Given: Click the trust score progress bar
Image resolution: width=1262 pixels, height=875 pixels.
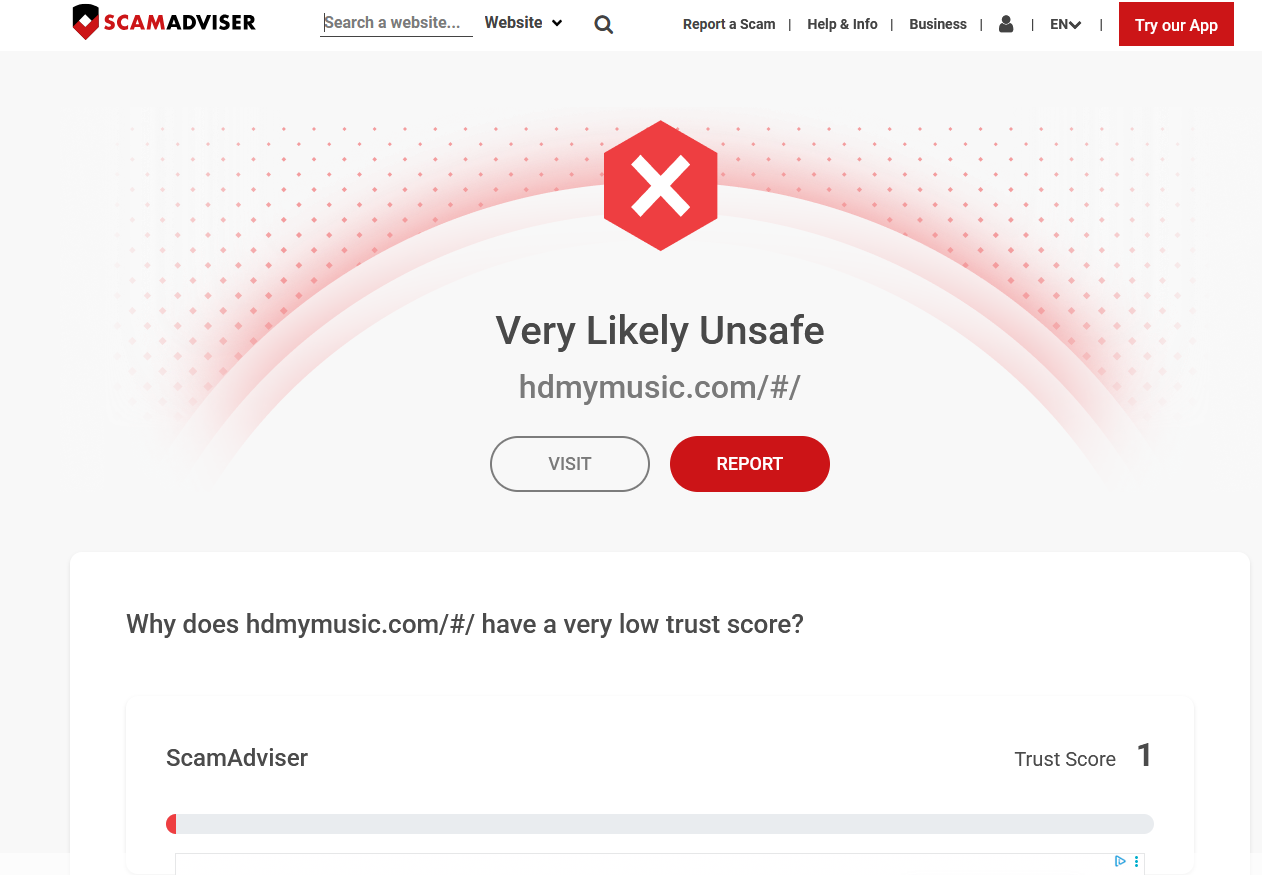Looking at the screenshot, I should (x=660, y=824).
